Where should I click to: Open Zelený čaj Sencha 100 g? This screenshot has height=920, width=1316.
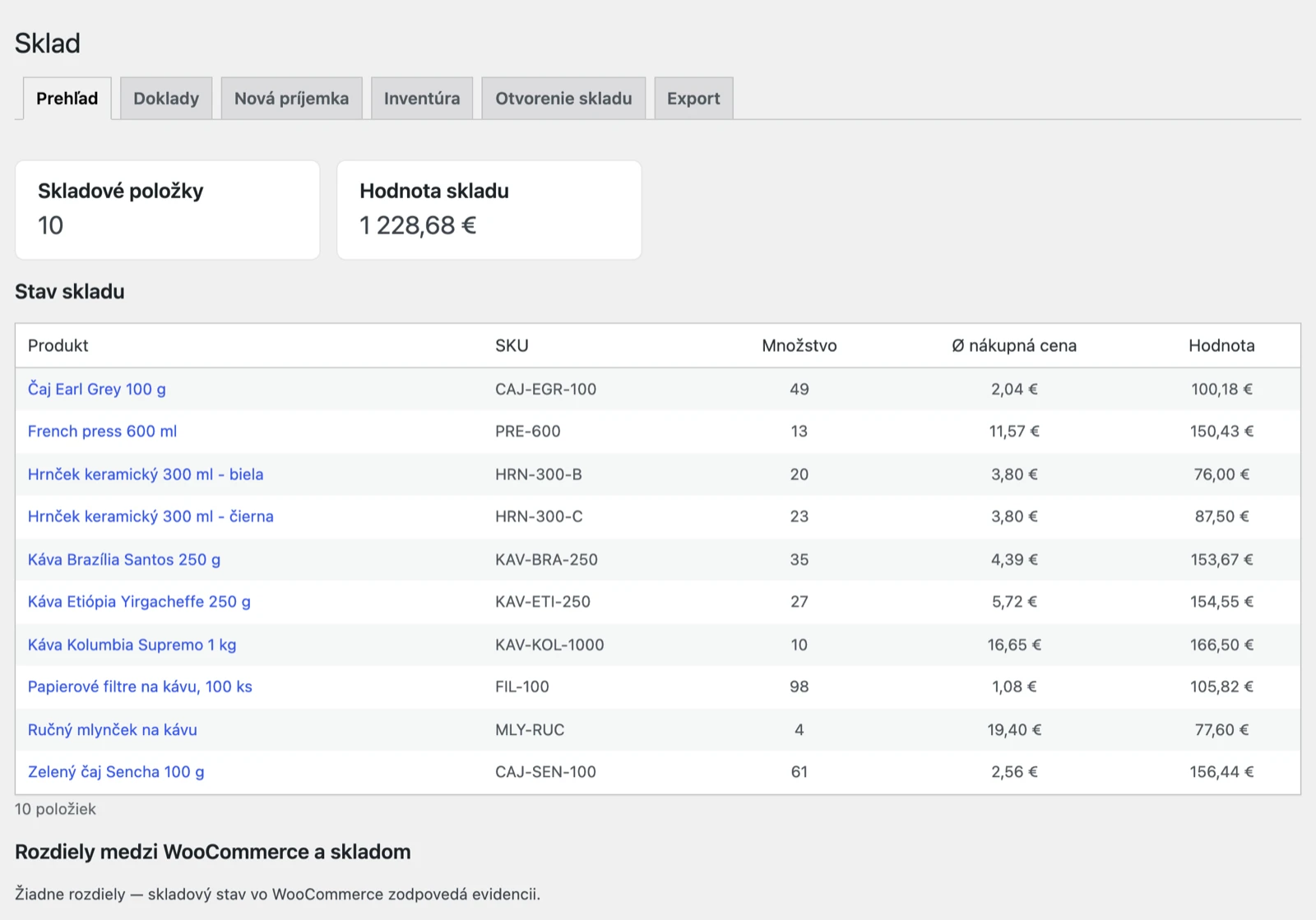116,772
